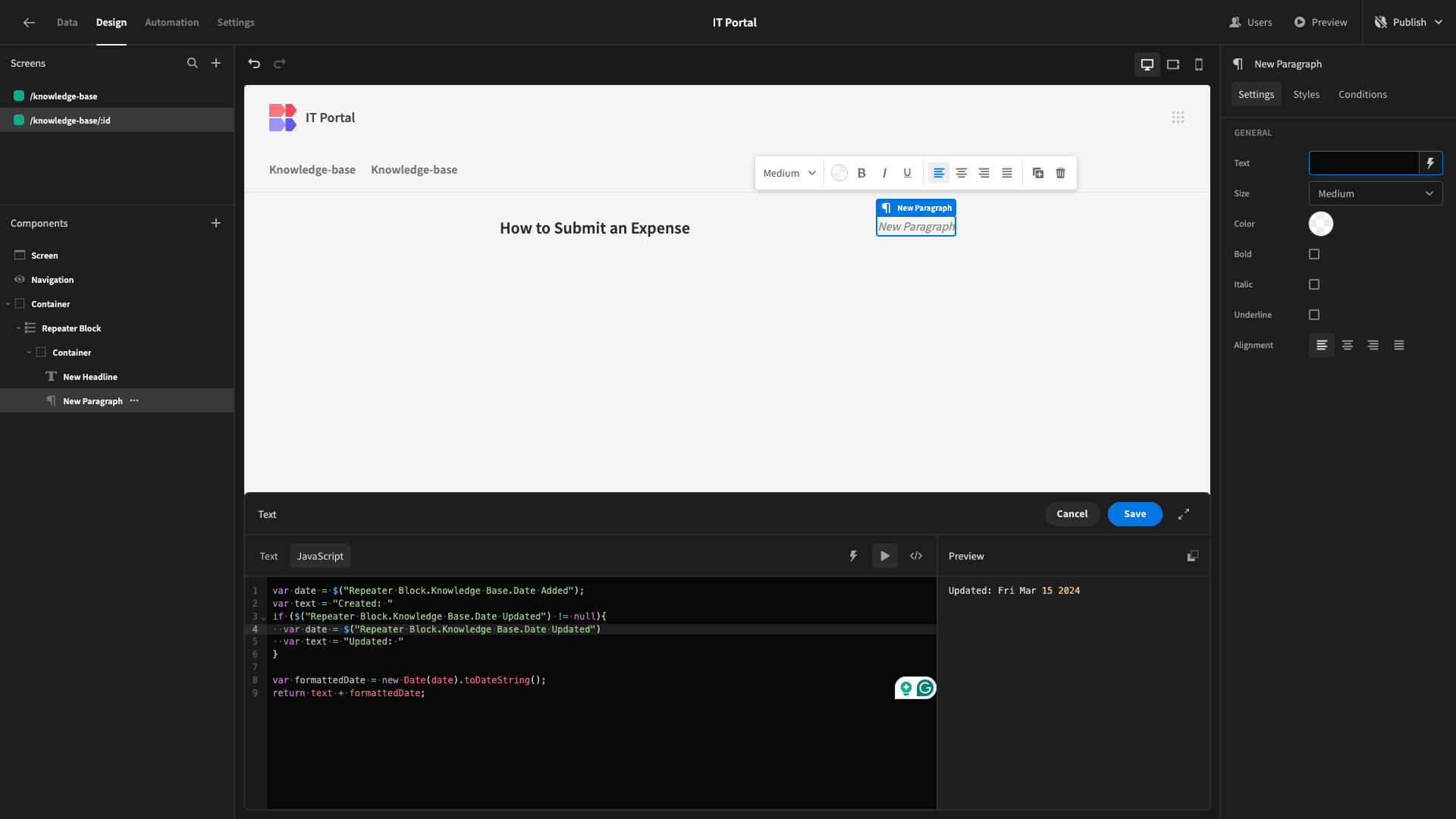Image resolution: width=1456 pixels, height=819 pixels.
Task: Duplicate the New Paragraph component
Action: point(1038,173)
